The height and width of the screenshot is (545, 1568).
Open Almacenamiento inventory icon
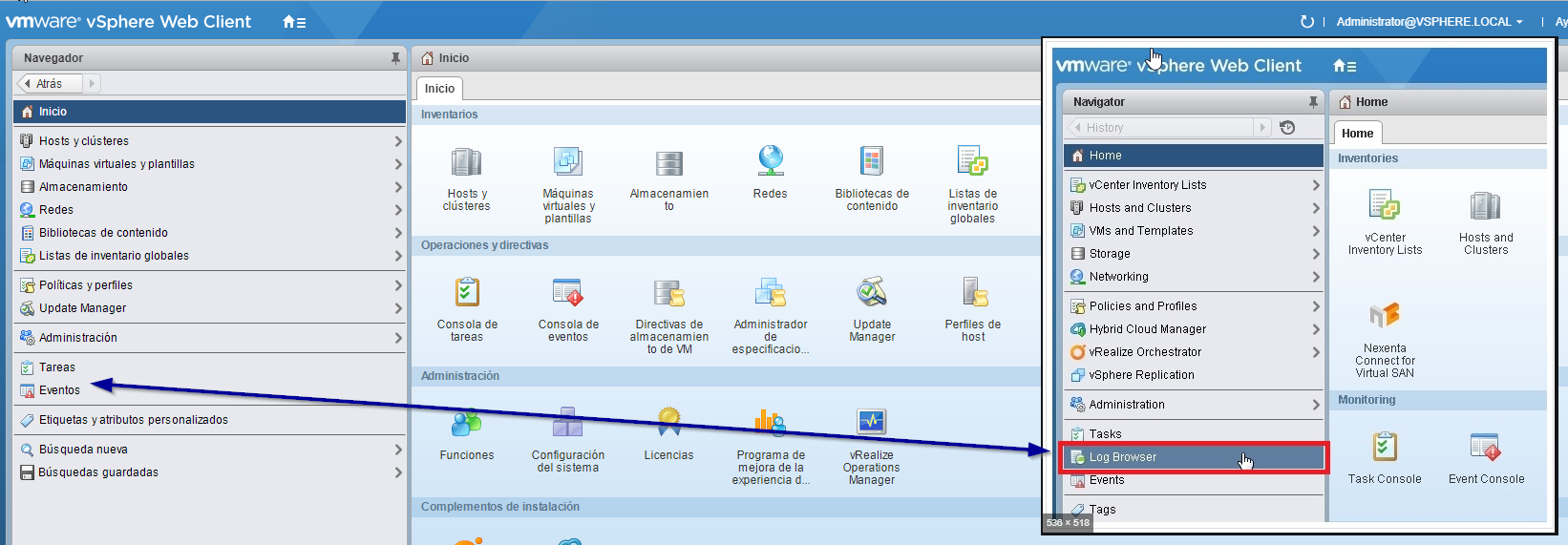point(669,162)
